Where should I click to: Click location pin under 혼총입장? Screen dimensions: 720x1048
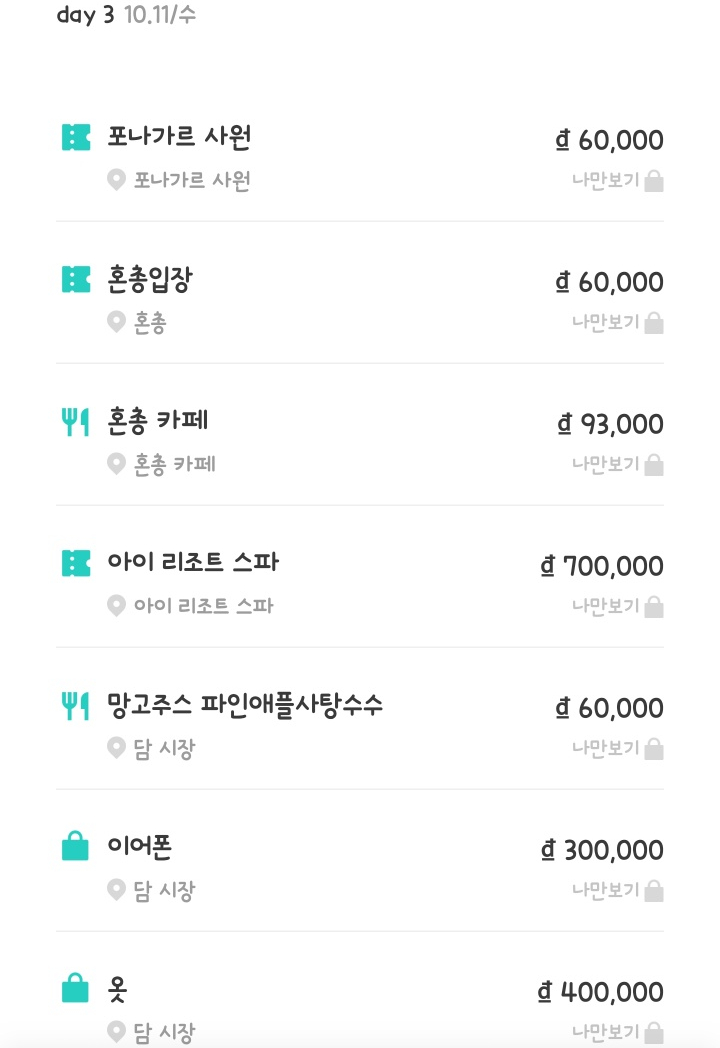(116, 322)
